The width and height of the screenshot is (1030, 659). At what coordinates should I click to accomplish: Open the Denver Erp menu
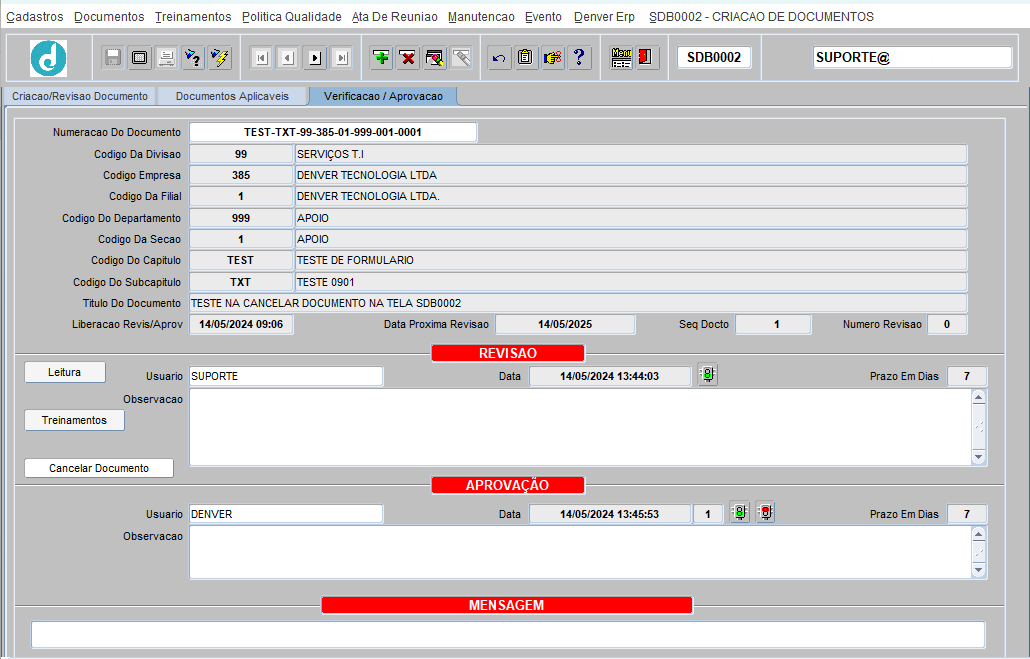click(604, 16)
